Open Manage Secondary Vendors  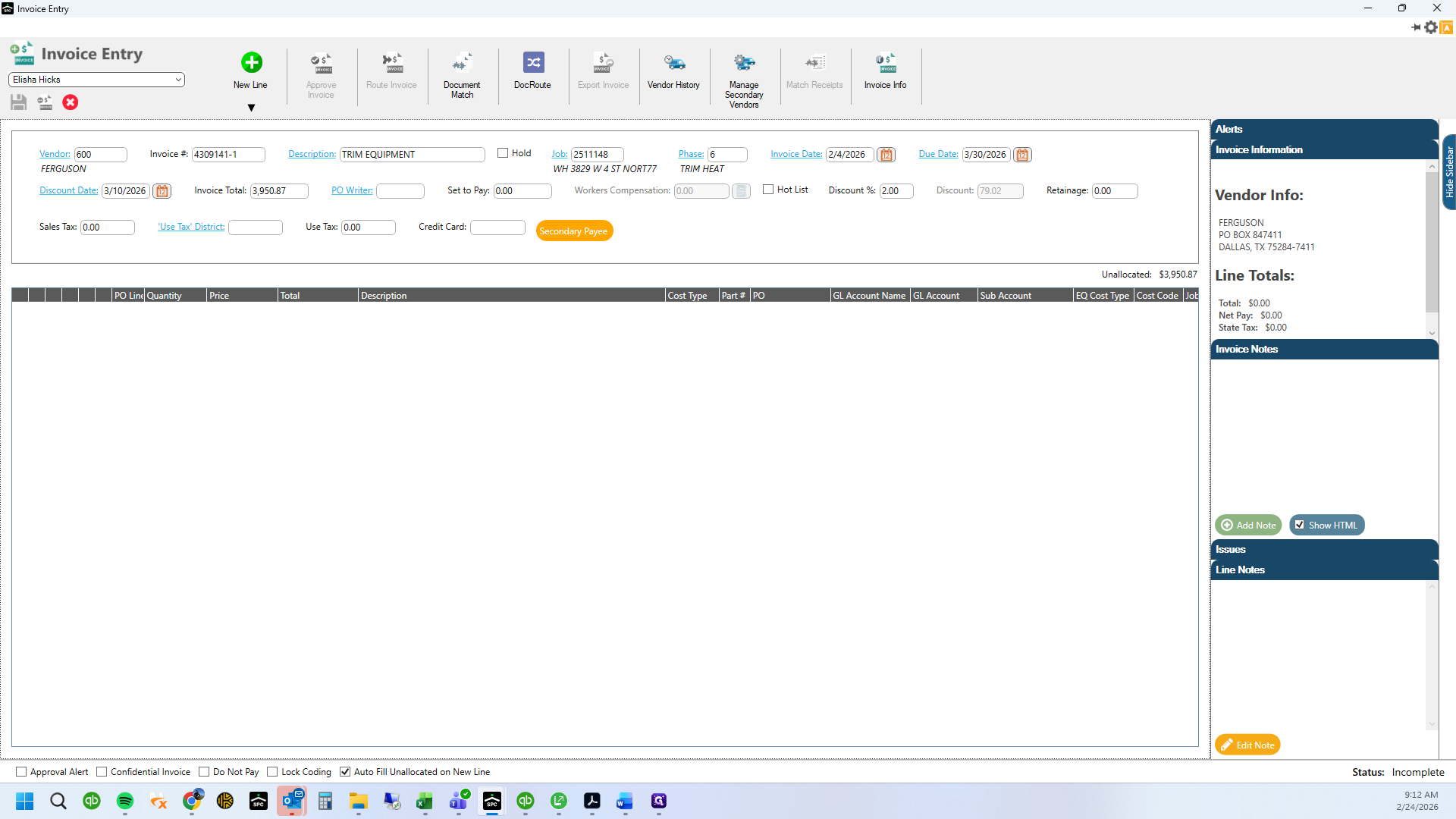(744, 80)
